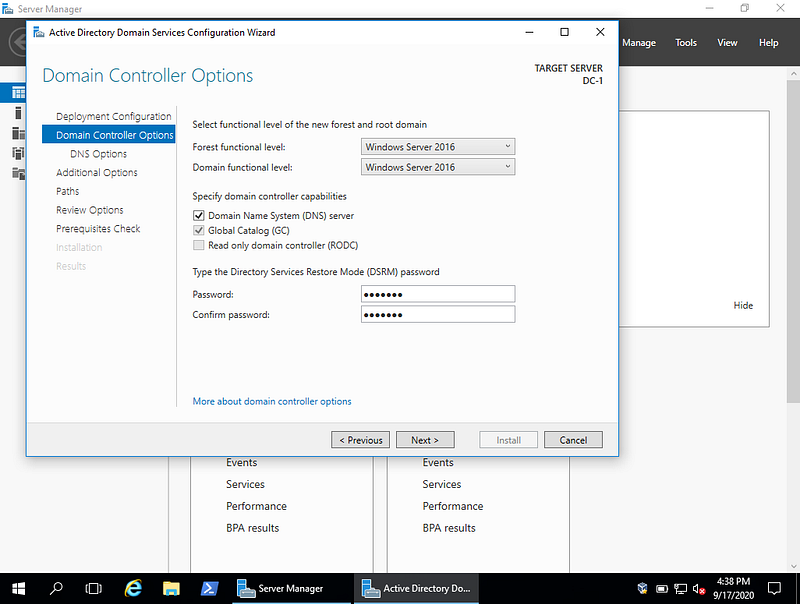This screenshot has height=604, width=800.
Task: Click the < Previous button
Action: coord(360,440)
